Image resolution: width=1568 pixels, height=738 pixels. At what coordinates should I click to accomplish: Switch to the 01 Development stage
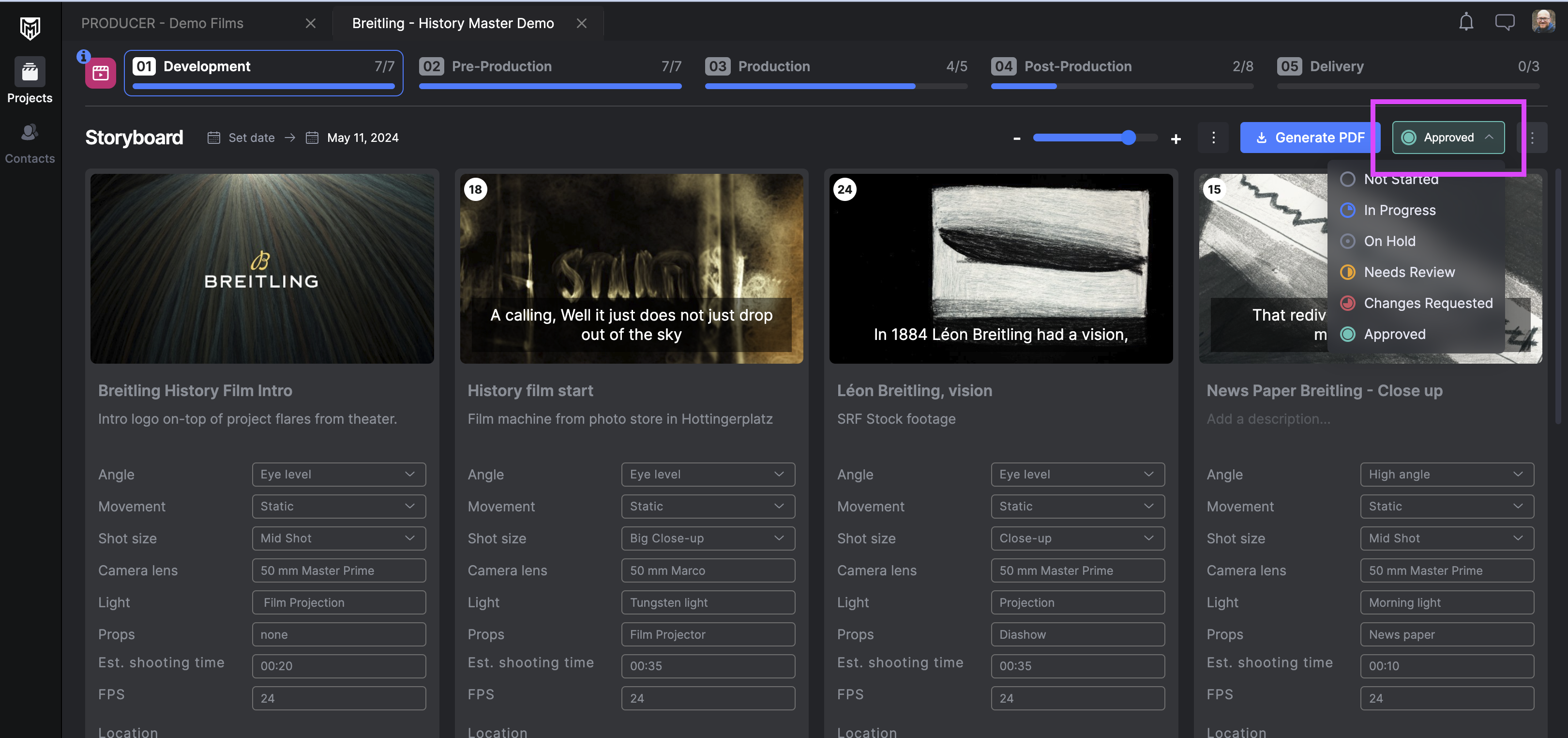tap(264, 73)
